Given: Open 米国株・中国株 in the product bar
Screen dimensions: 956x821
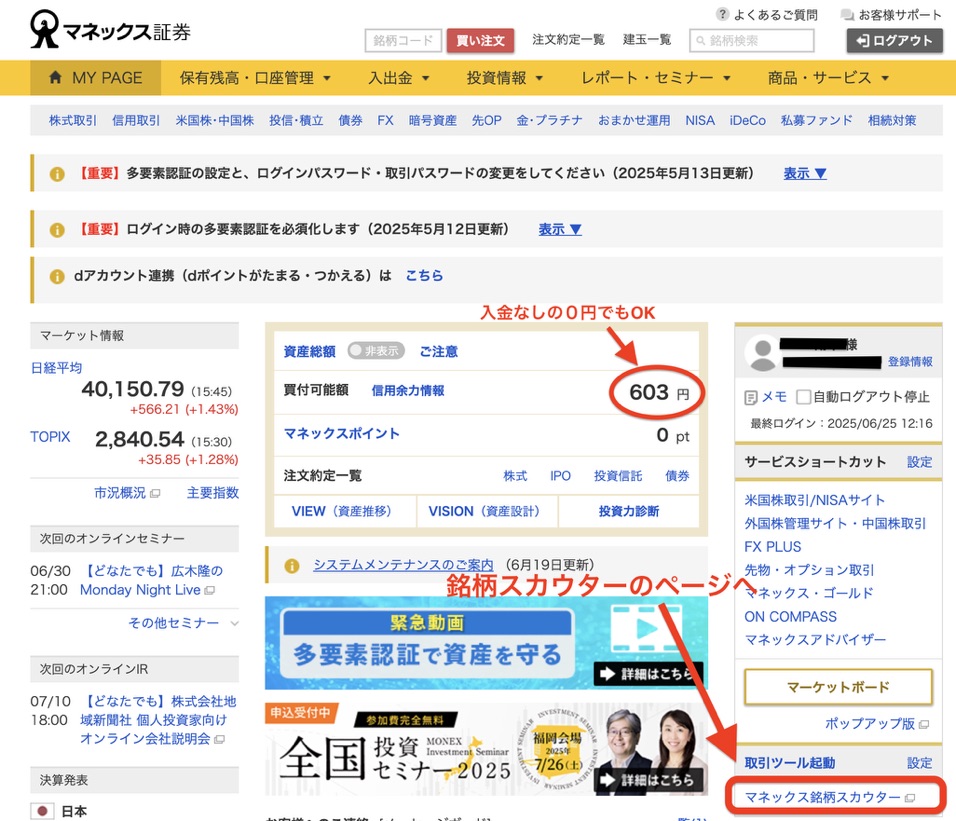Looking at the screenshot, I should [x=215, y=121].
